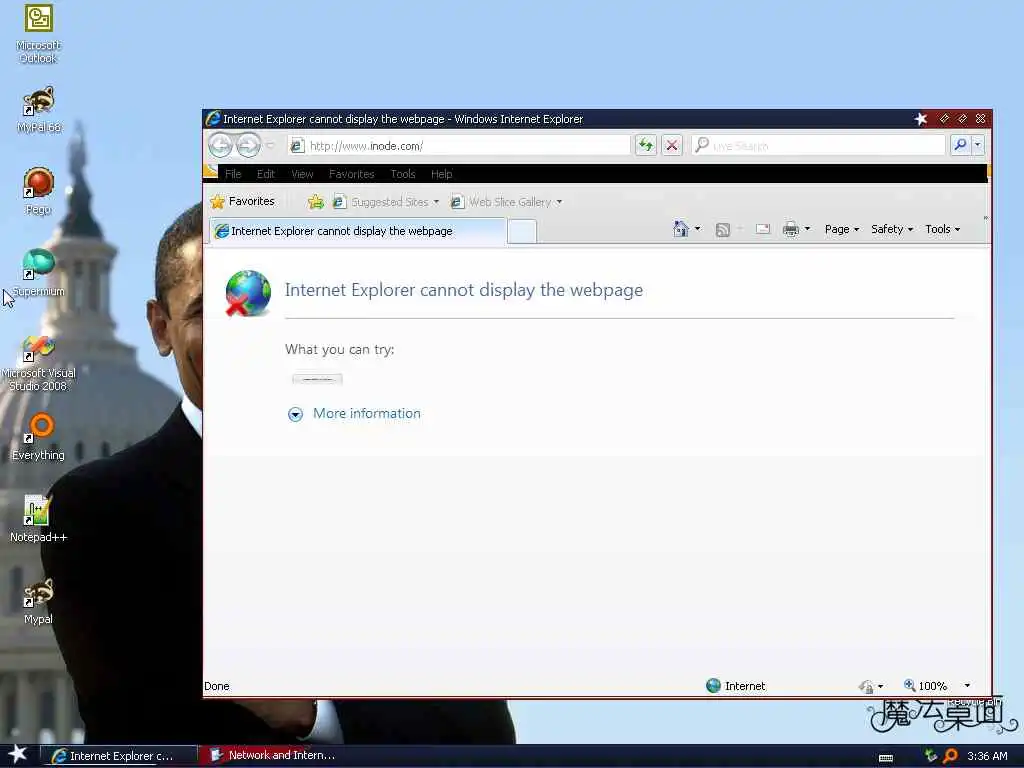The width and height of the screenshot is (1024, 768).
Task: Open the Page command menu
Action: point(842,229)
